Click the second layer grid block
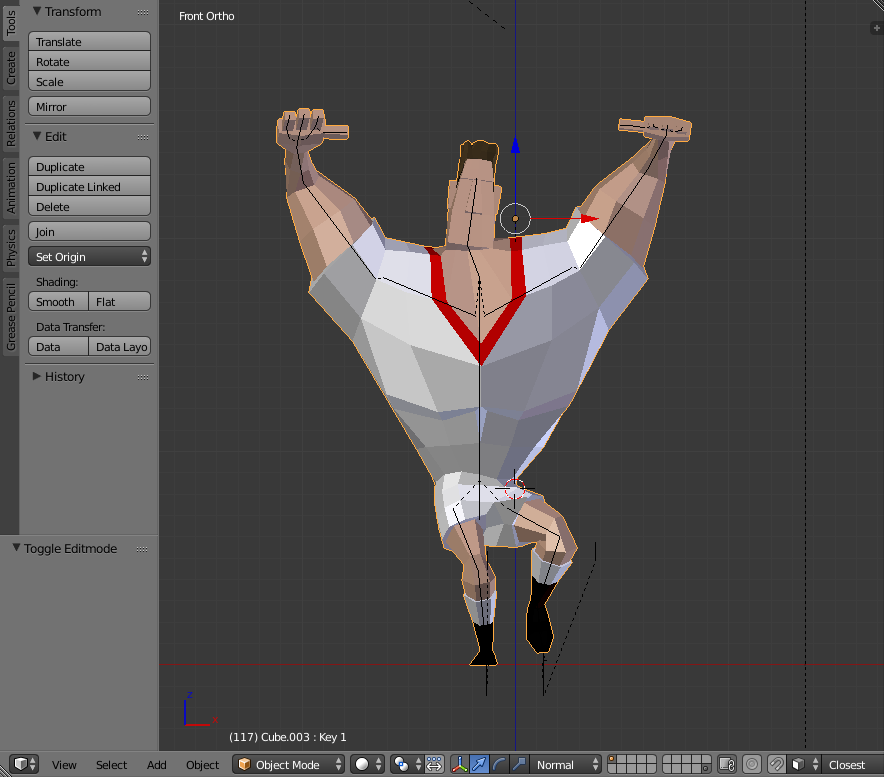This screenshot has height=777, width=884. 686,764
